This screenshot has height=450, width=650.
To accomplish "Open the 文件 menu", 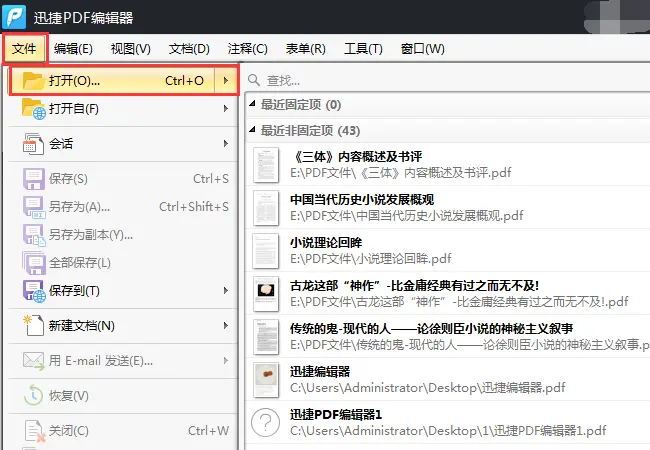I will coord(24,48).
